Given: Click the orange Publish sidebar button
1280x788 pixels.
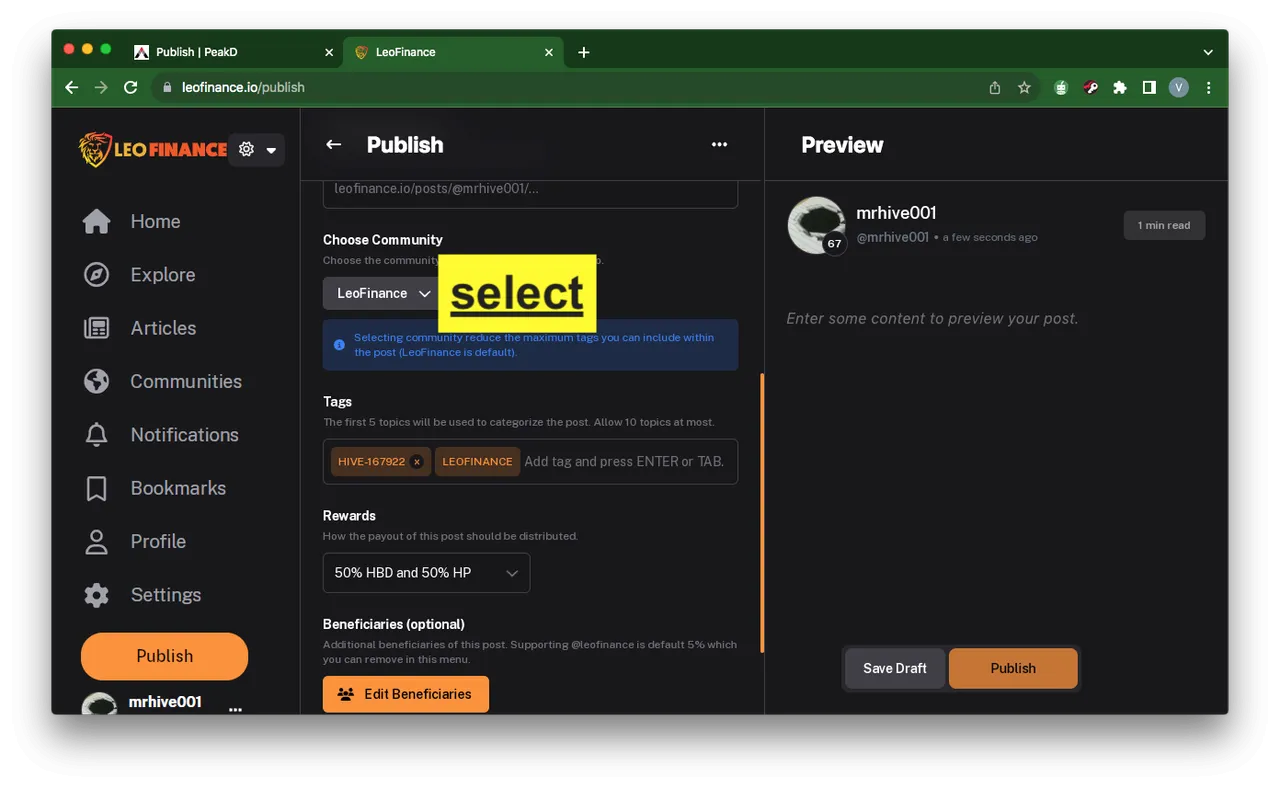Looking at the screenshot, I should pos(164,656).
